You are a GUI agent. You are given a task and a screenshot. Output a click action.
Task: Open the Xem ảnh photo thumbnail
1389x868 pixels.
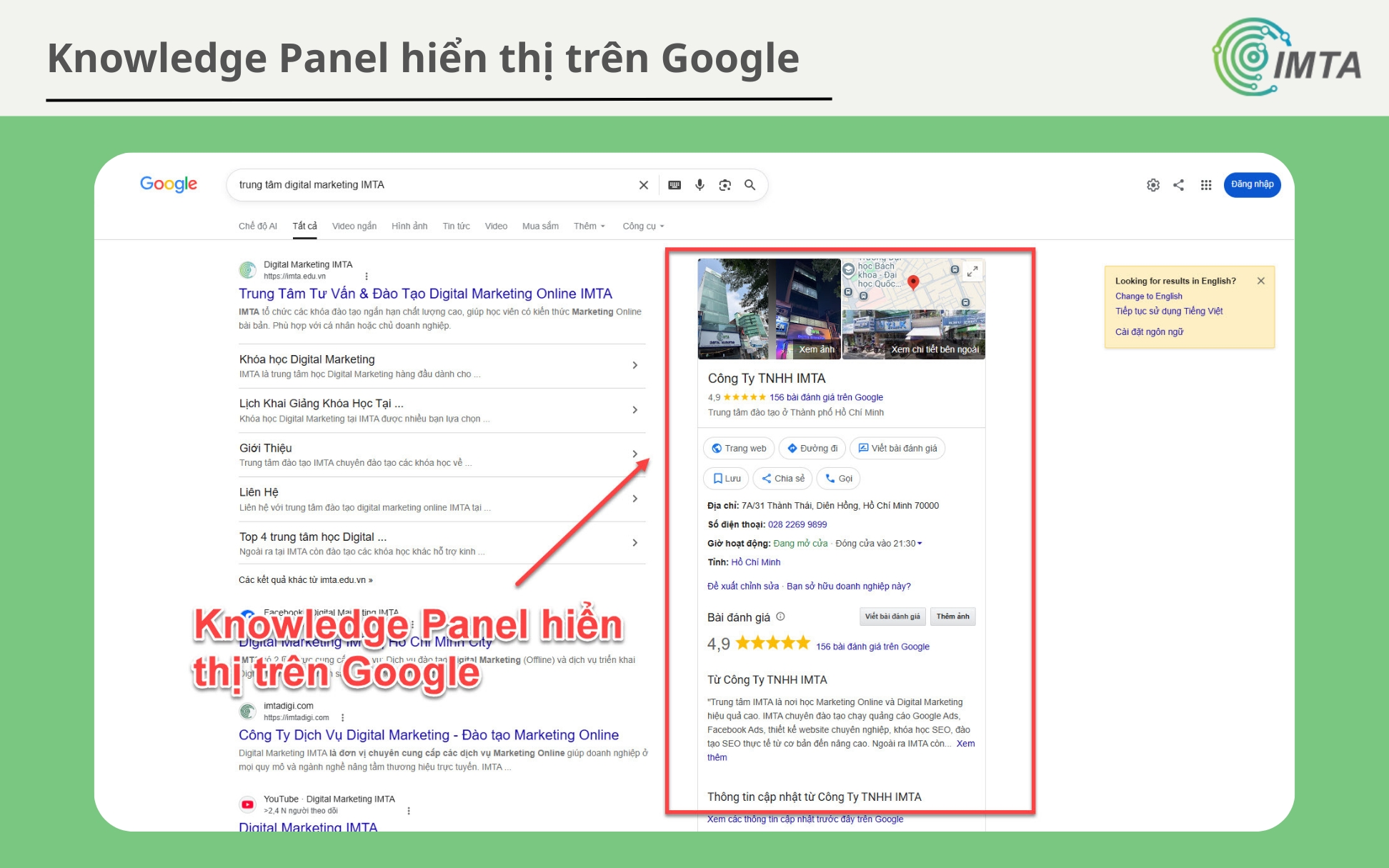770,309
